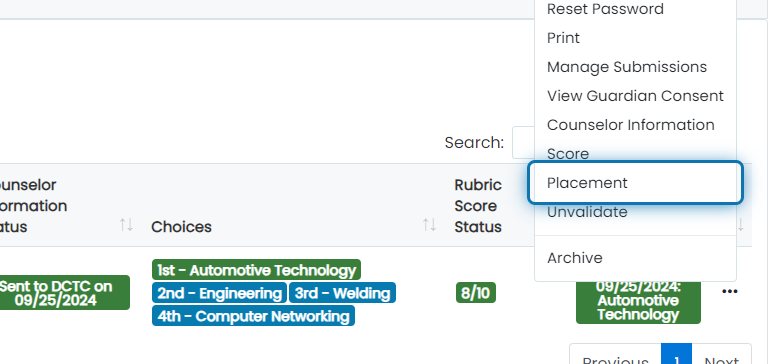Sort by the Choices column arrows
768x364 pixels.
[430, 225]
